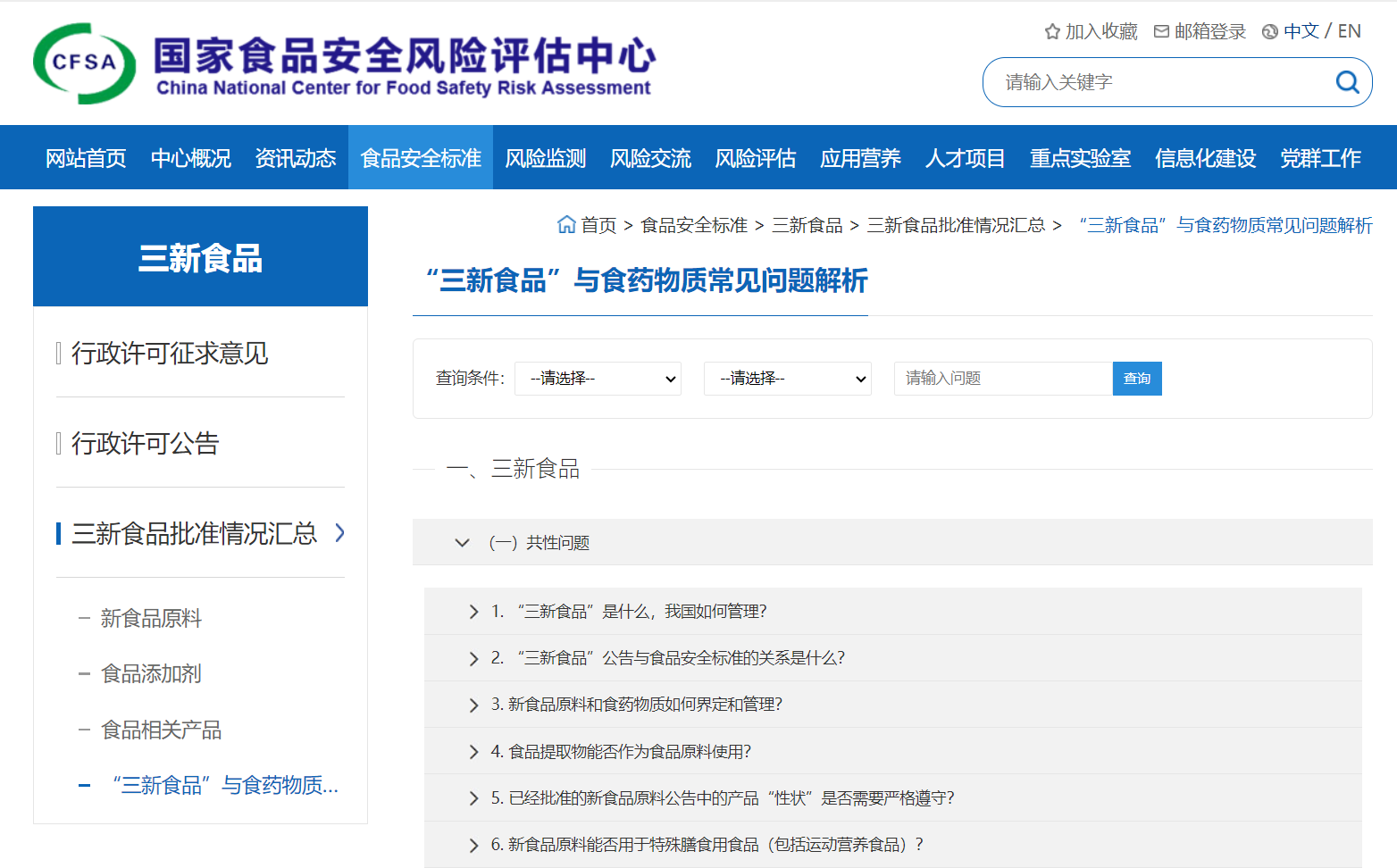Open the first 请选择 query dropdown
This screenshot has width=1397, height=868.
pyautogui.click(x=598, y=379)
